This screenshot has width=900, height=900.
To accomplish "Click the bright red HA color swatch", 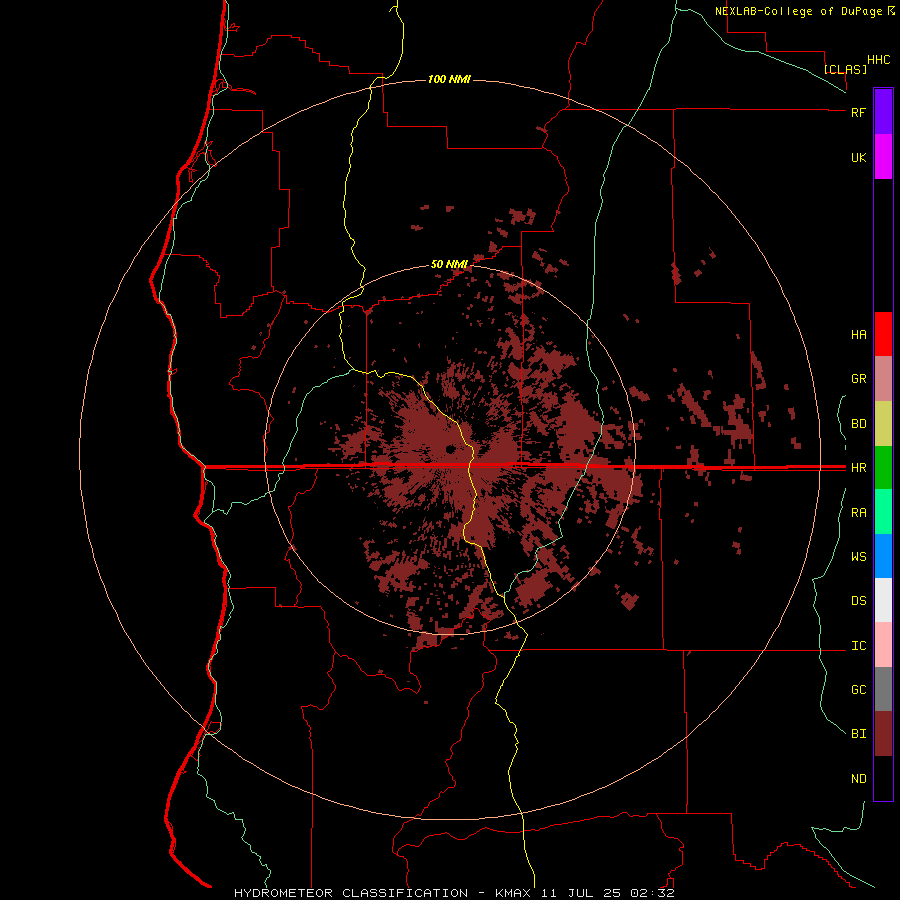I will click(x=883, y=334).
